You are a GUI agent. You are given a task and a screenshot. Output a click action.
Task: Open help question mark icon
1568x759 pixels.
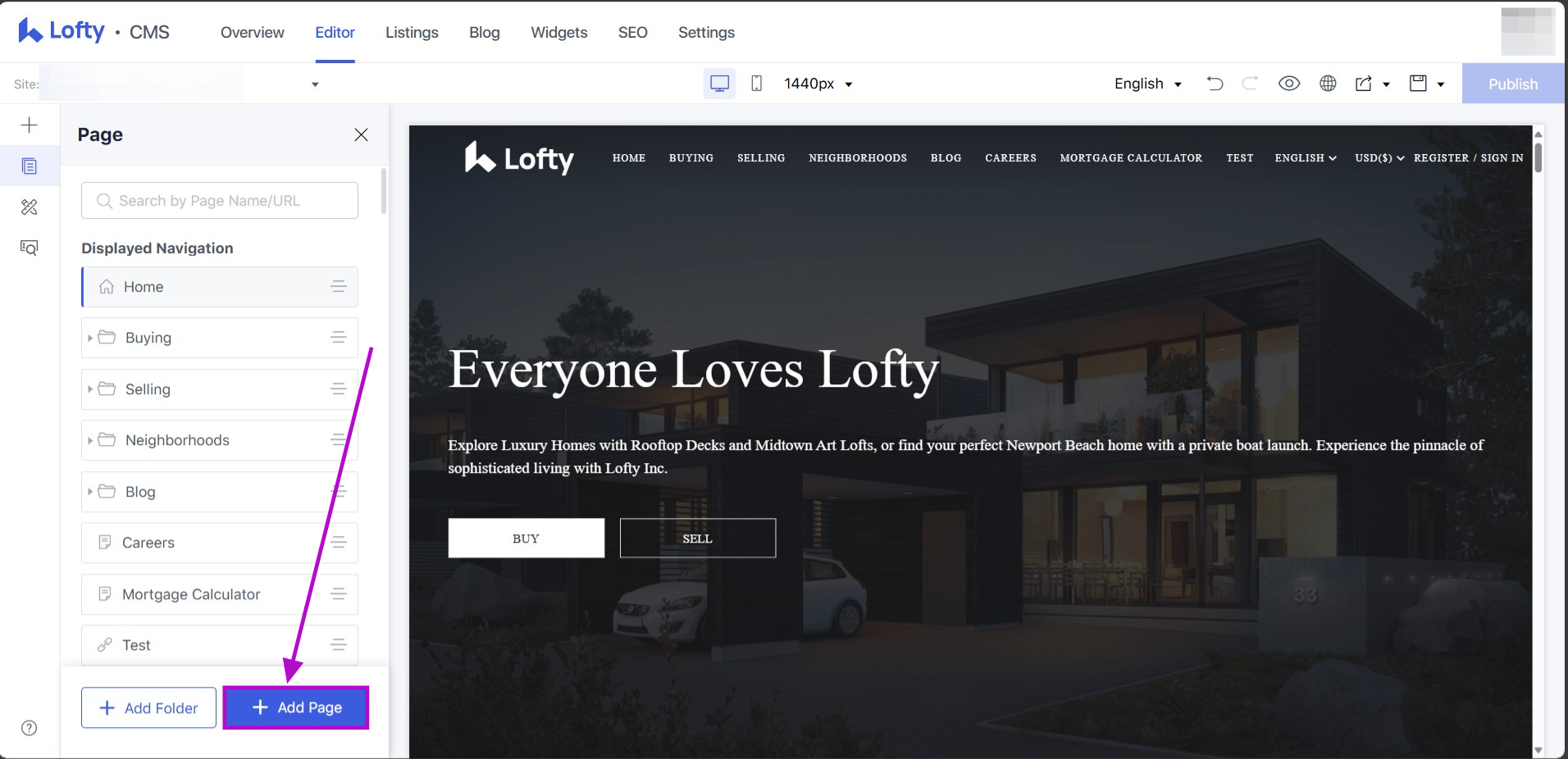[x=30, y=728]
